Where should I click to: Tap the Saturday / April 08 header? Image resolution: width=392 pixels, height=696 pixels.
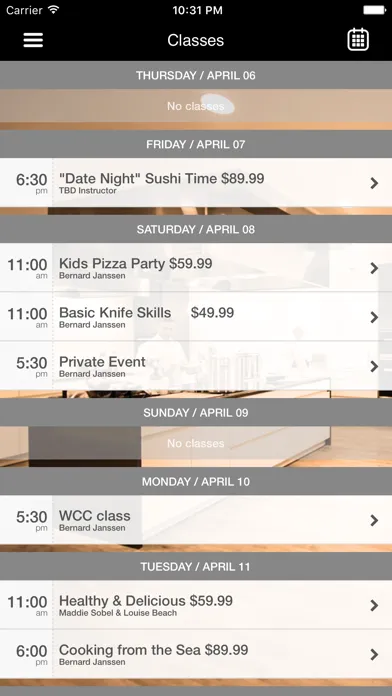[x=196, y=229]
